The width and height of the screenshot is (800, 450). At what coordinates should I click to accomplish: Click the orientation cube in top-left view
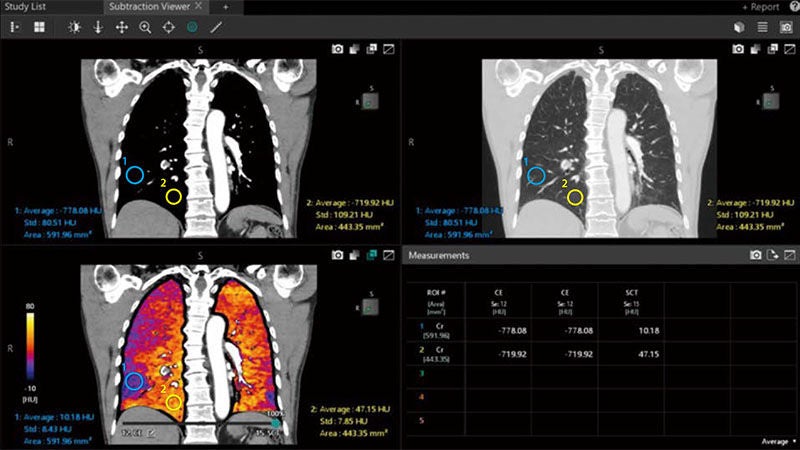coord(370,101)
